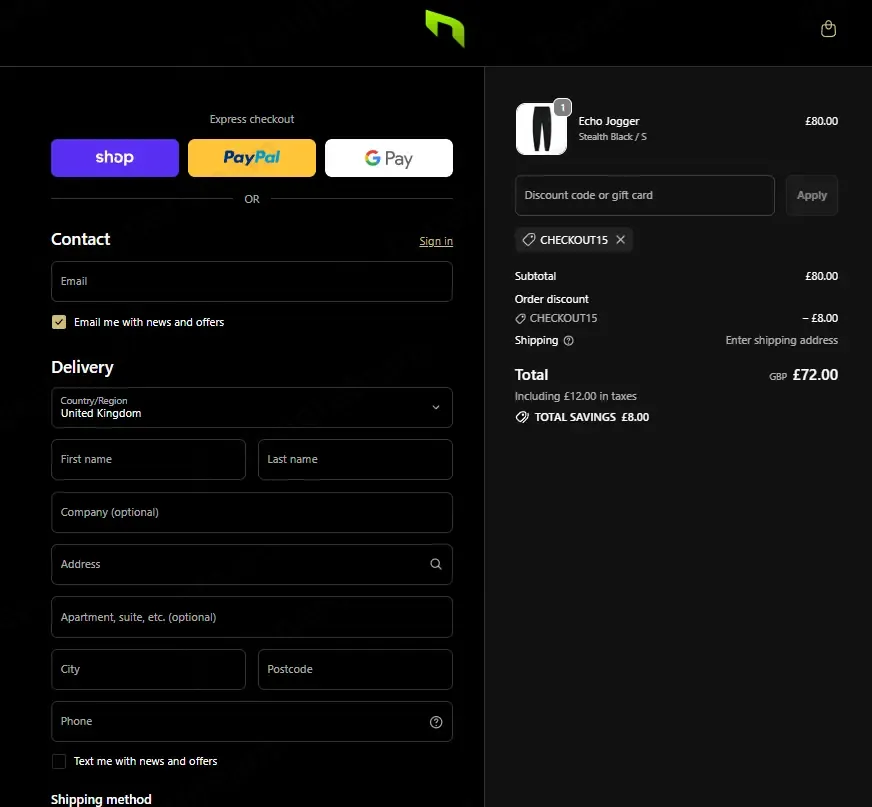Click the Echo Jogger product name
The image size is (872, 807).
pyautogui.click(x=609, y=121)
